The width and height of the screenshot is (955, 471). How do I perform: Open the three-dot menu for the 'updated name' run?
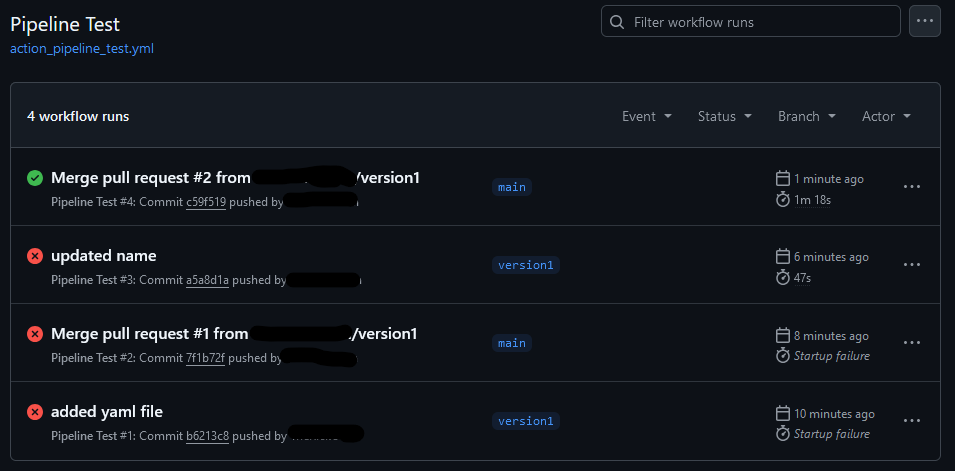(x=912, y=264)
